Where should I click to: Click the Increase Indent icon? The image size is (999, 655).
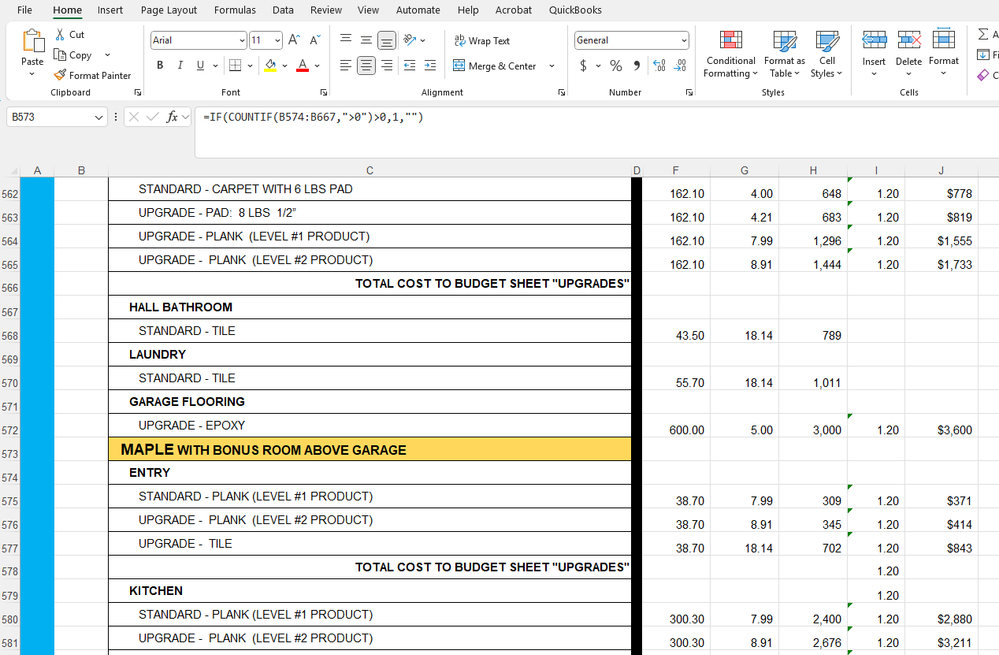430,65
